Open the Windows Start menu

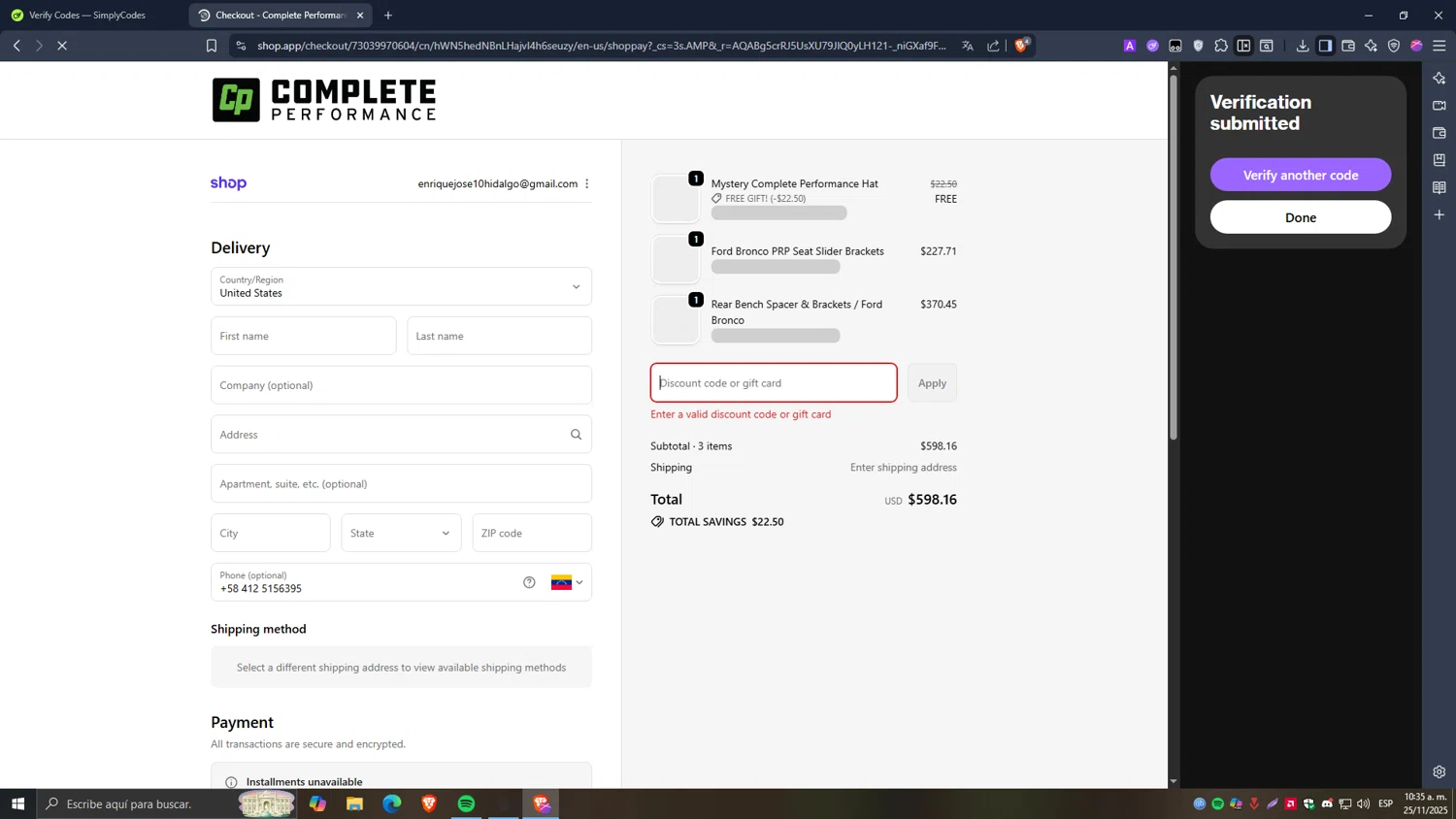[x=17, y=803]
